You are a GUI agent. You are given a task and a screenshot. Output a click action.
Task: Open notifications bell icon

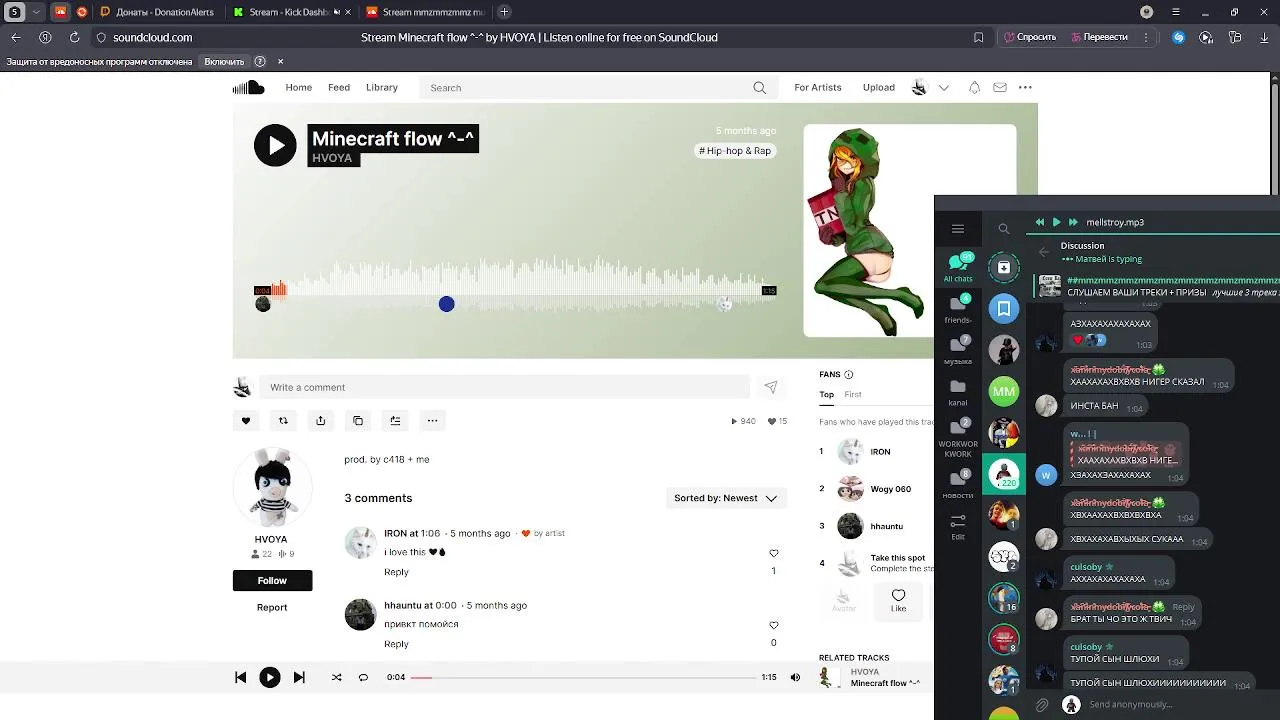click(x=974, y=88)
